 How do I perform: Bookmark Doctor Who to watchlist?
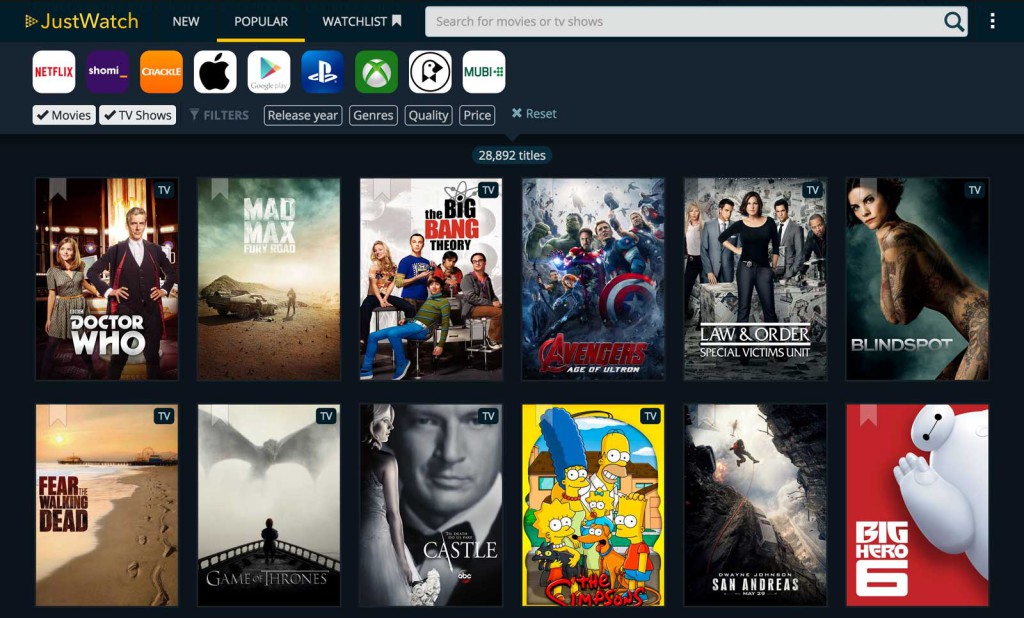[x=58, y=188]
